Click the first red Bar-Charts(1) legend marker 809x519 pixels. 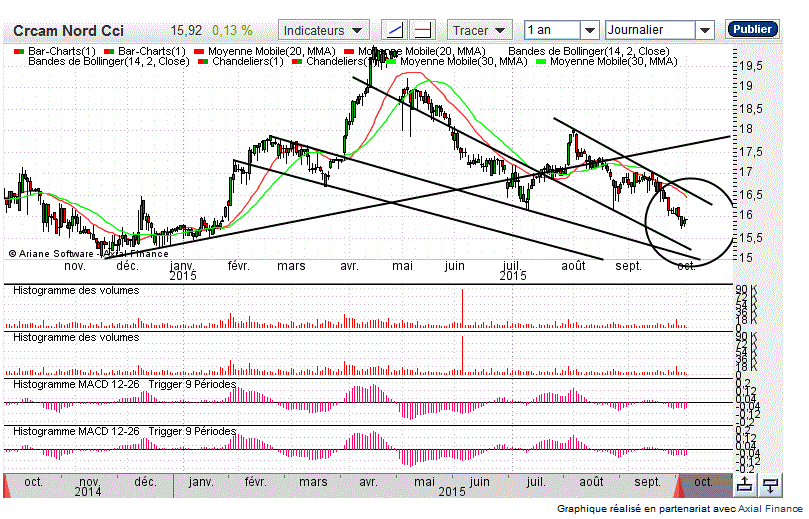[18, 50]
